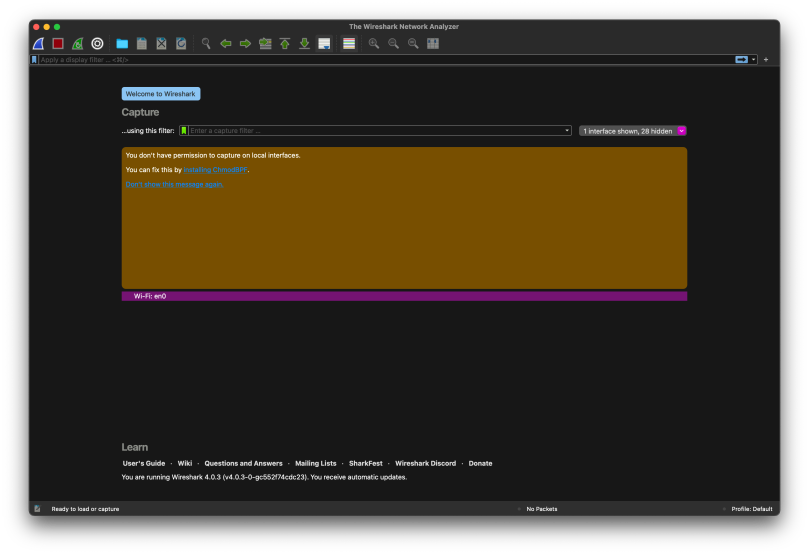Reload the capture file
The height and width of the screenshot is (554, 809).
(181, 44)
